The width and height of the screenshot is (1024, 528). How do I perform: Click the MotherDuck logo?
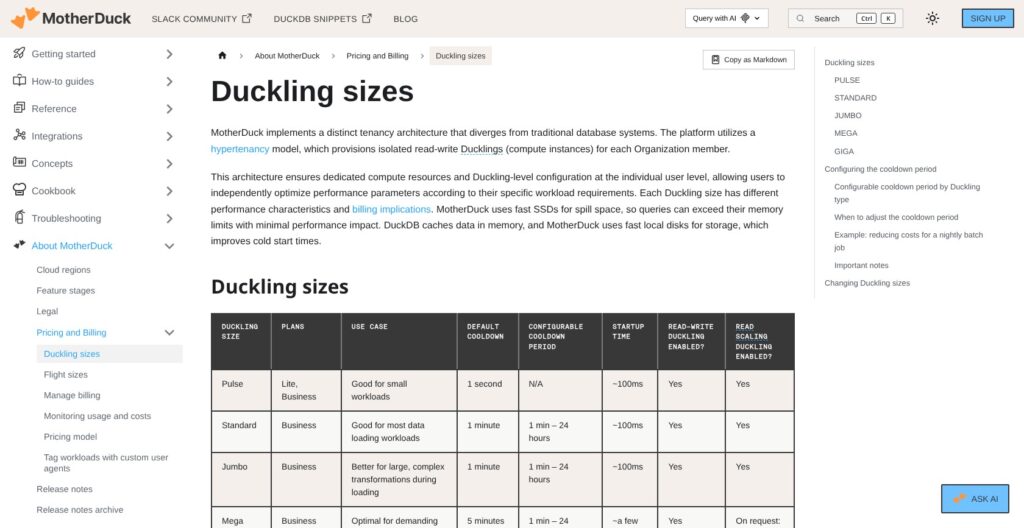pyautogui.click(x=71, y=18)
